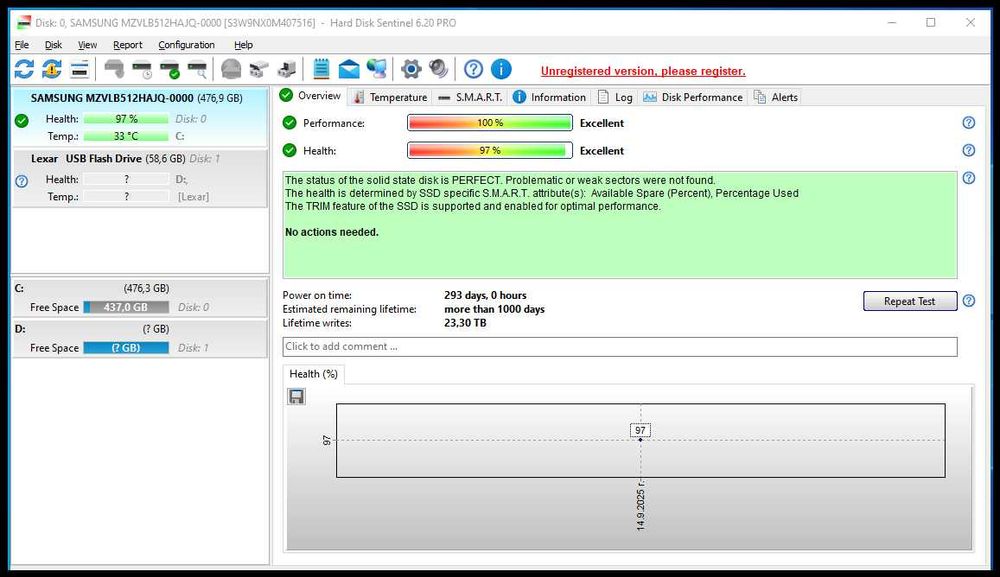Click green check icon of Samsung disk
This screenshot has height=577, width=1000.
(x=22, y=120)
